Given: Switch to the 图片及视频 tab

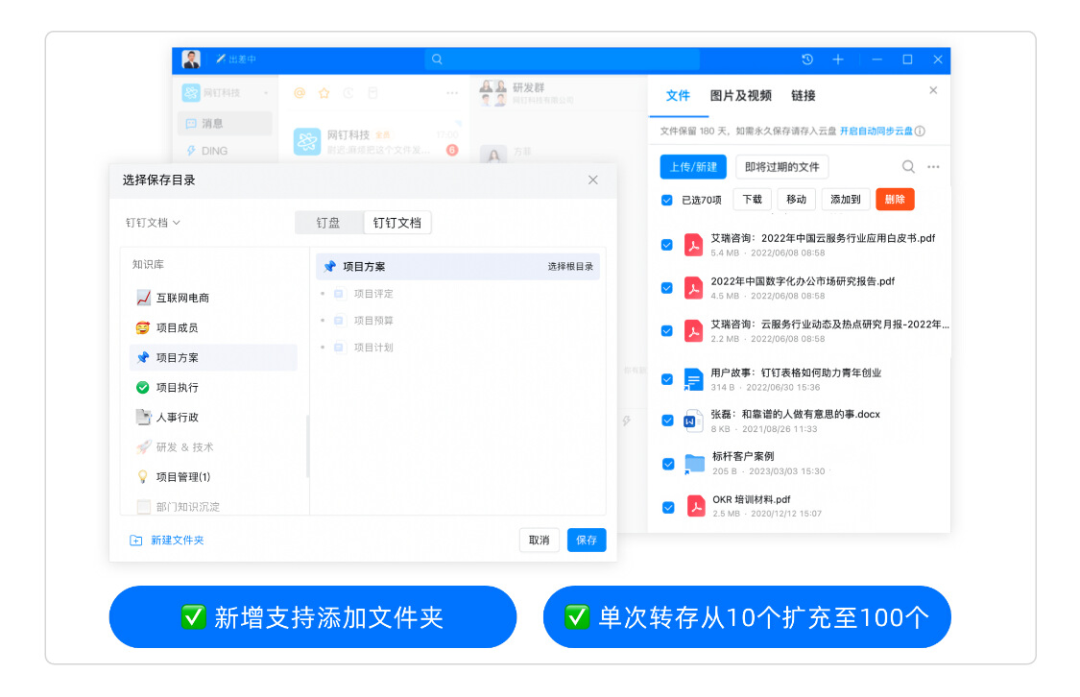Looking at the screenshot, I should 740,96.
